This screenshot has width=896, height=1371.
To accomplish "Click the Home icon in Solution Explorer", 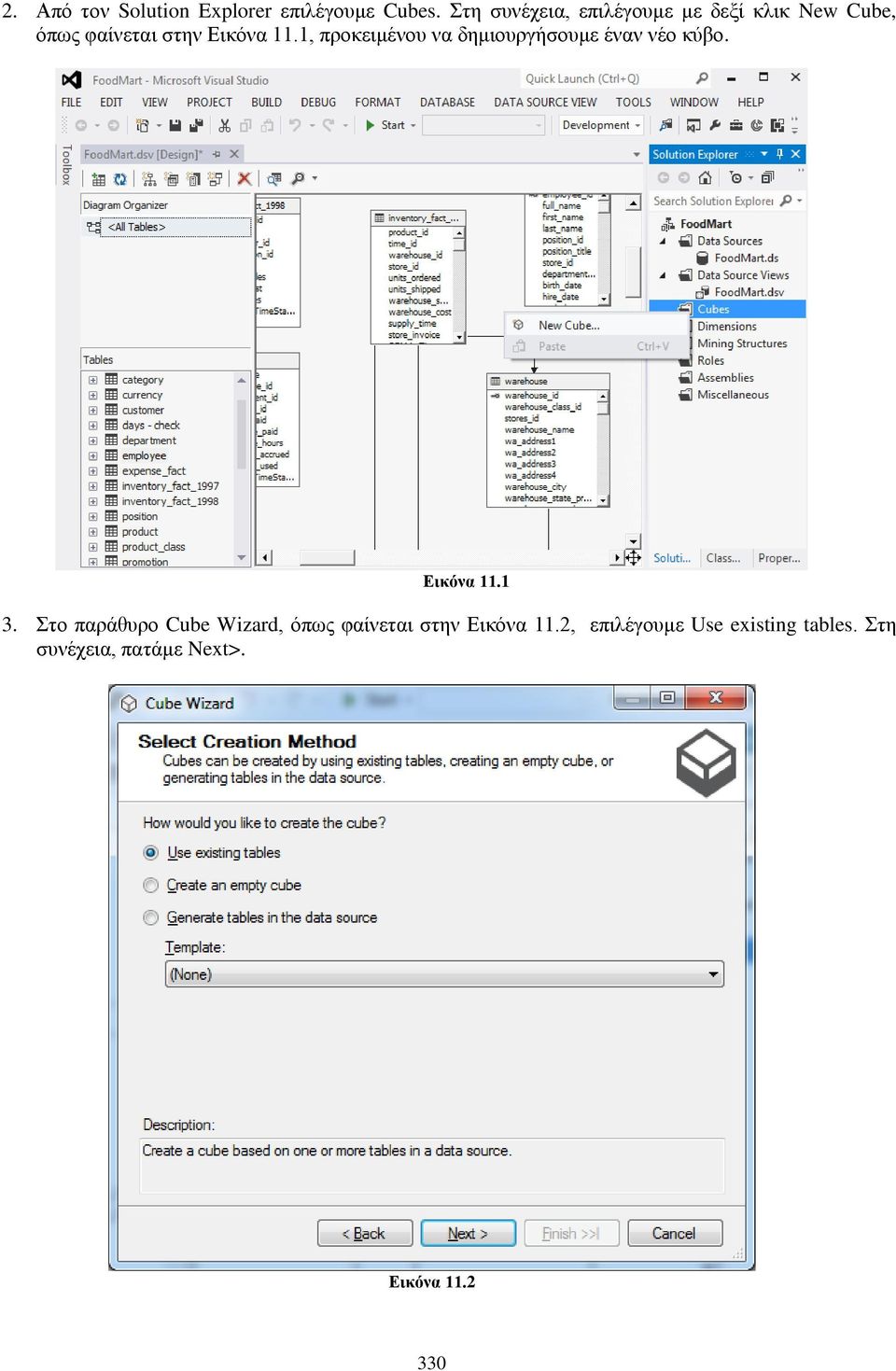I will click(x=705, y=177).
